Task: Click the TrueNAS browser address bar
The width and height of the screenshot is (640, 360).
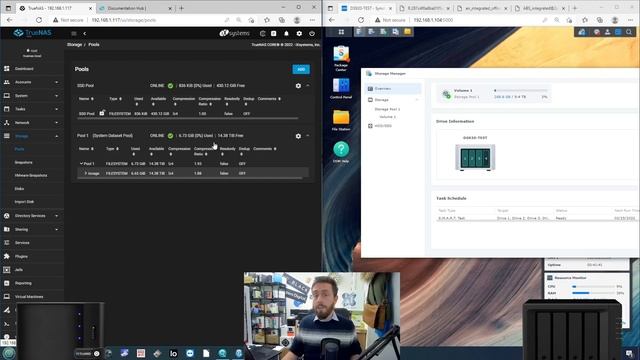Action: coord(155,20)
